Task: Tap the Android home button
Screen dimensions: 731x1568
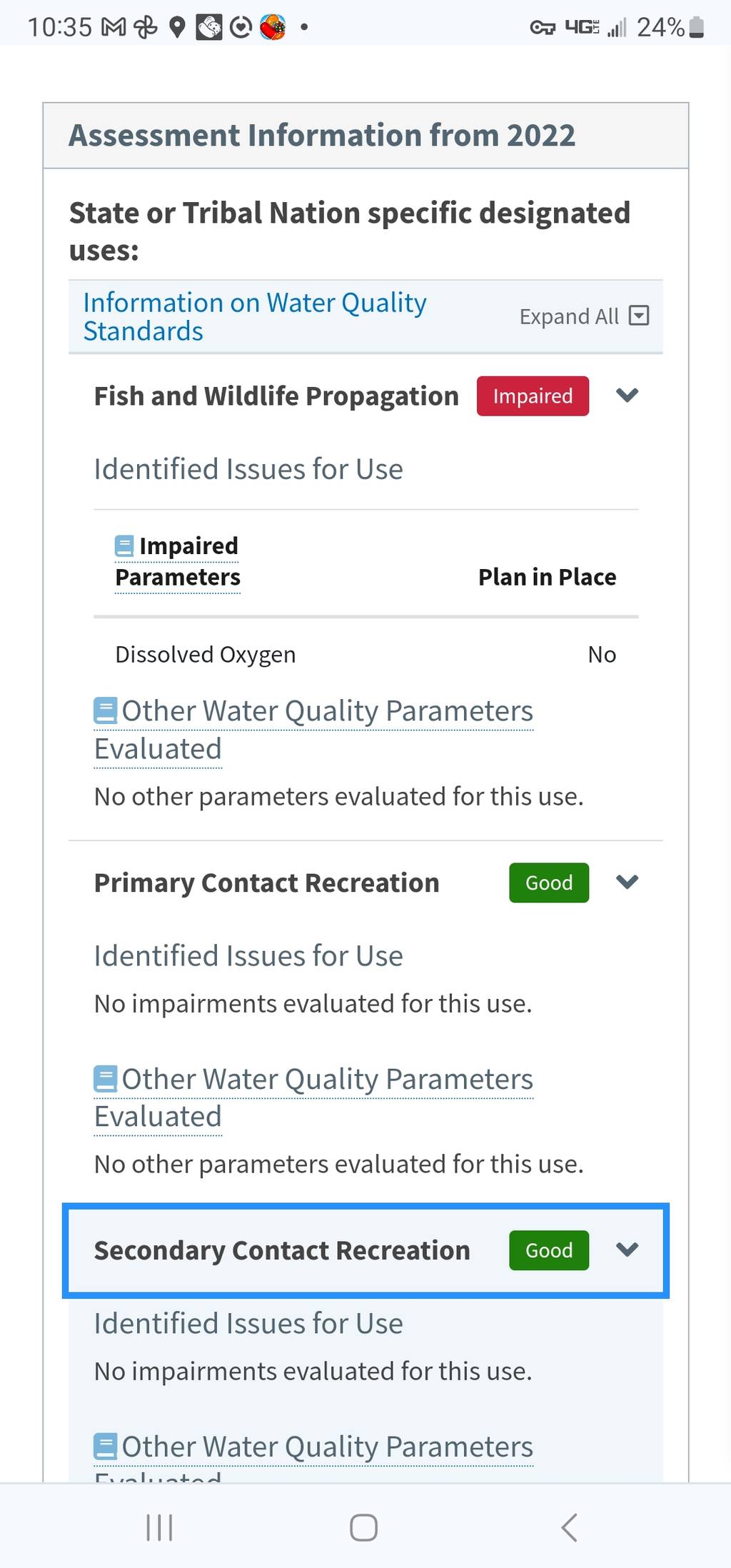Action: pyautogui.click(x=363, y=1527)
